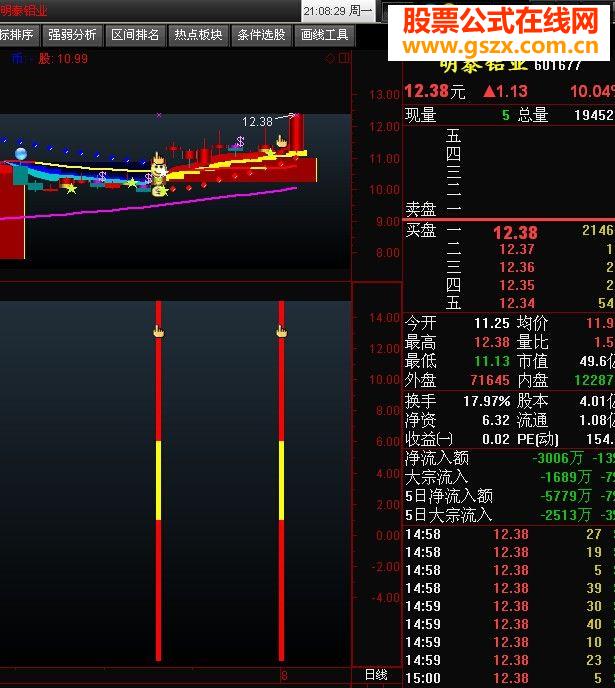The image size is (615, 688).
Task: Click the buy-five price 12.34
Action: tap(517, 303)
